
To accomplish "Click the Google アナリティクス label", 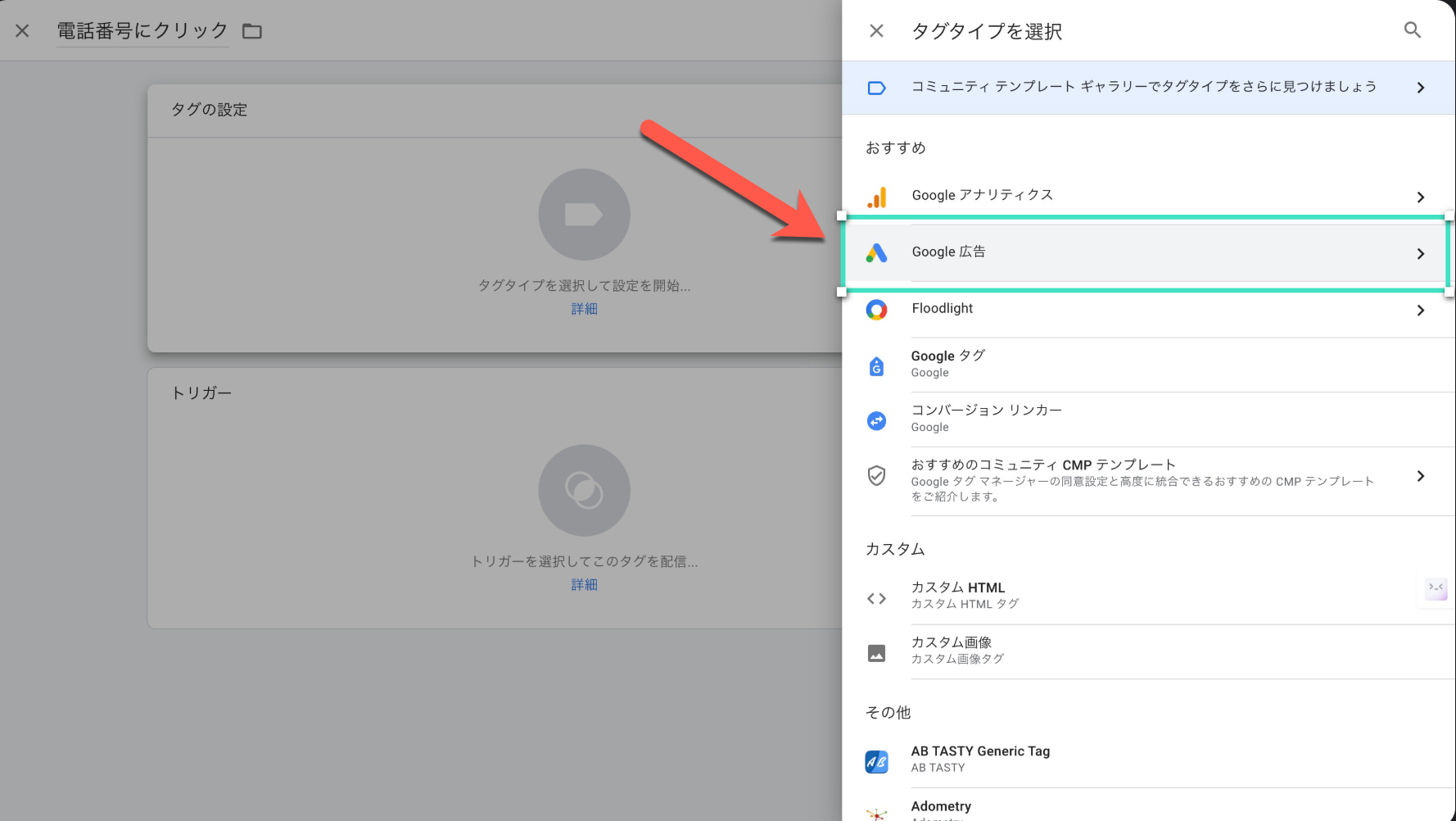I will (983, 195).
